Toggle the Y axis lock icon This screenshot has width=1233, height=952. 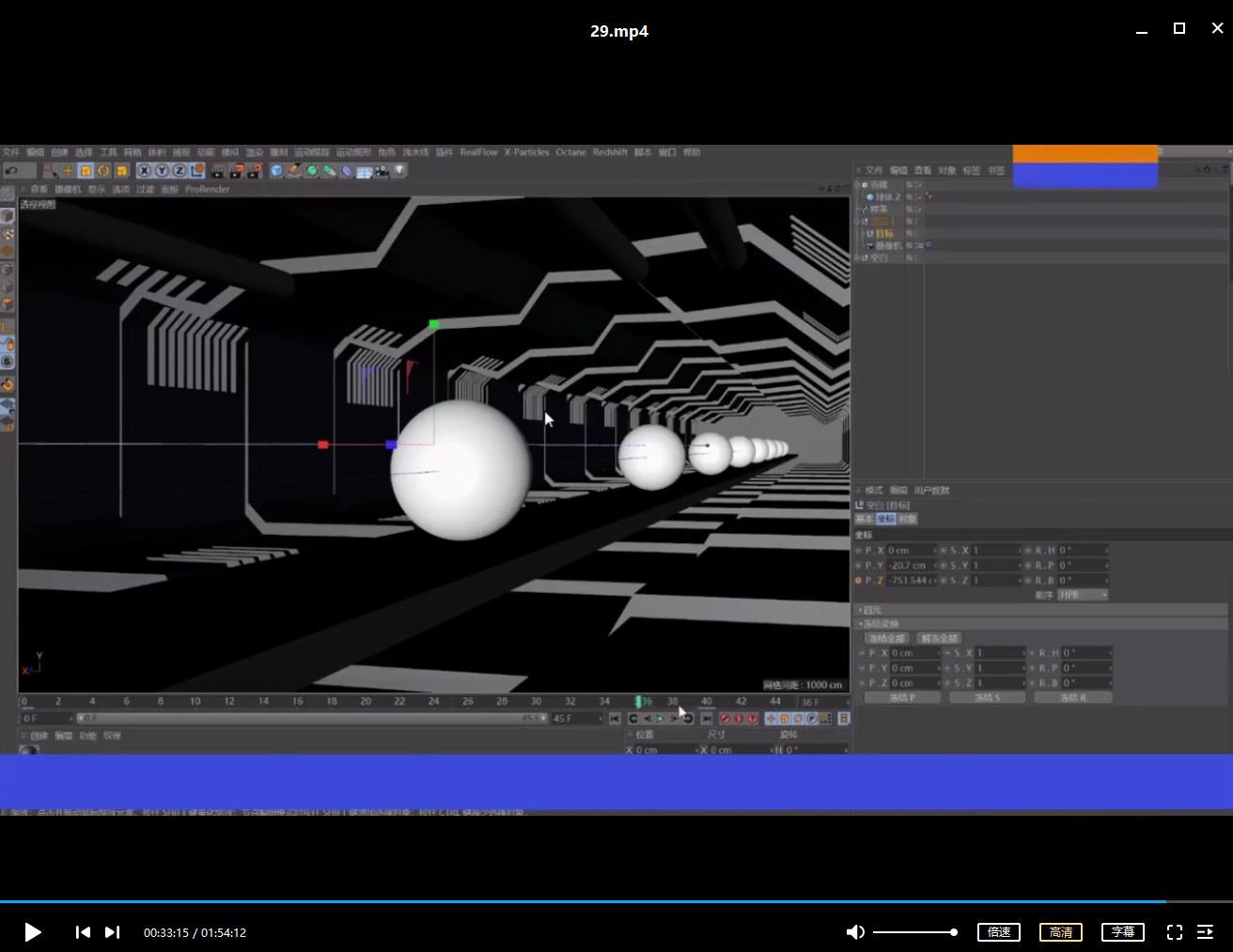[162, 171]
